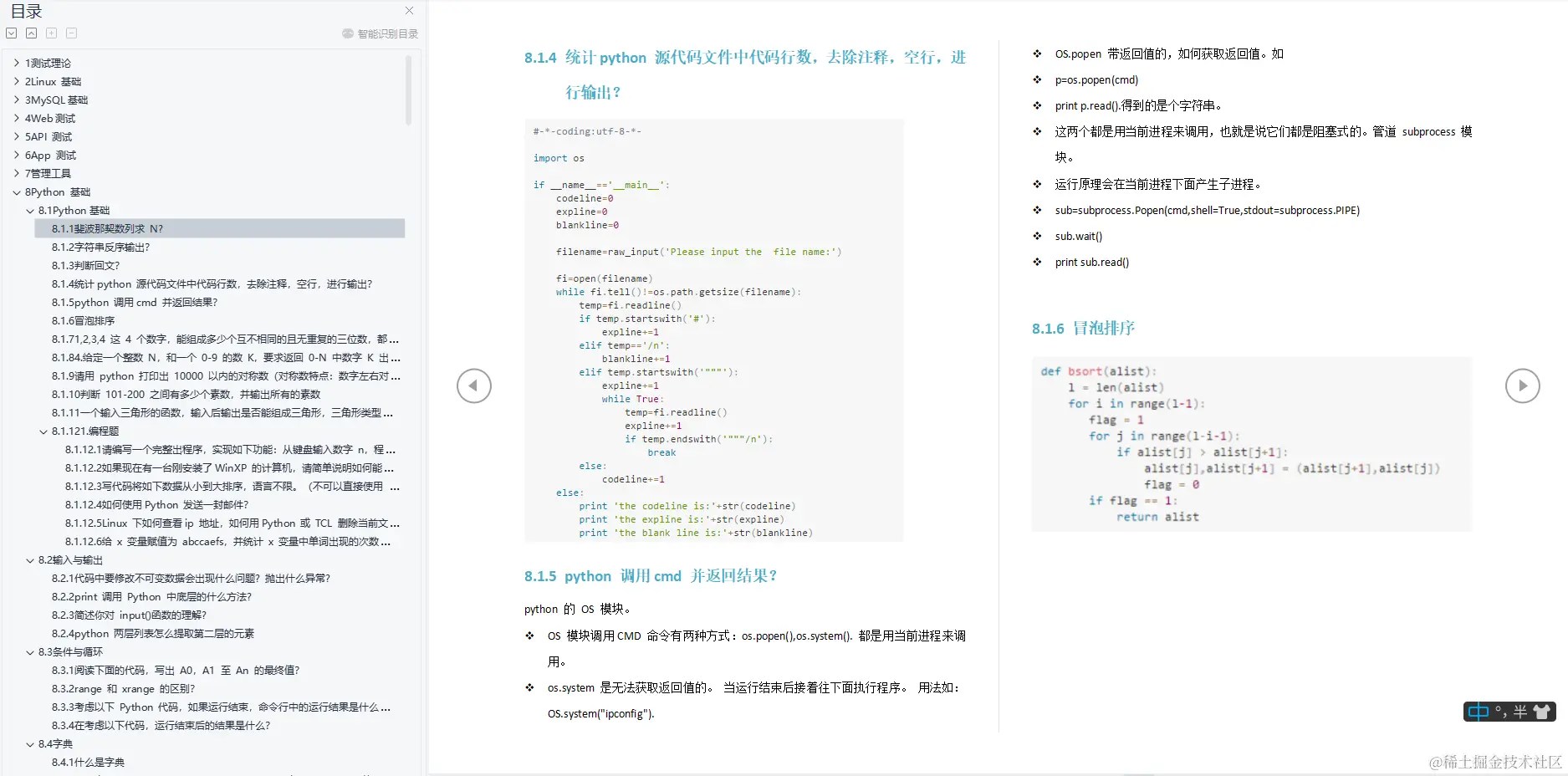Go to the previous page with left arrow
Screen dimensions: 1568x776
(x=474, y=385)
